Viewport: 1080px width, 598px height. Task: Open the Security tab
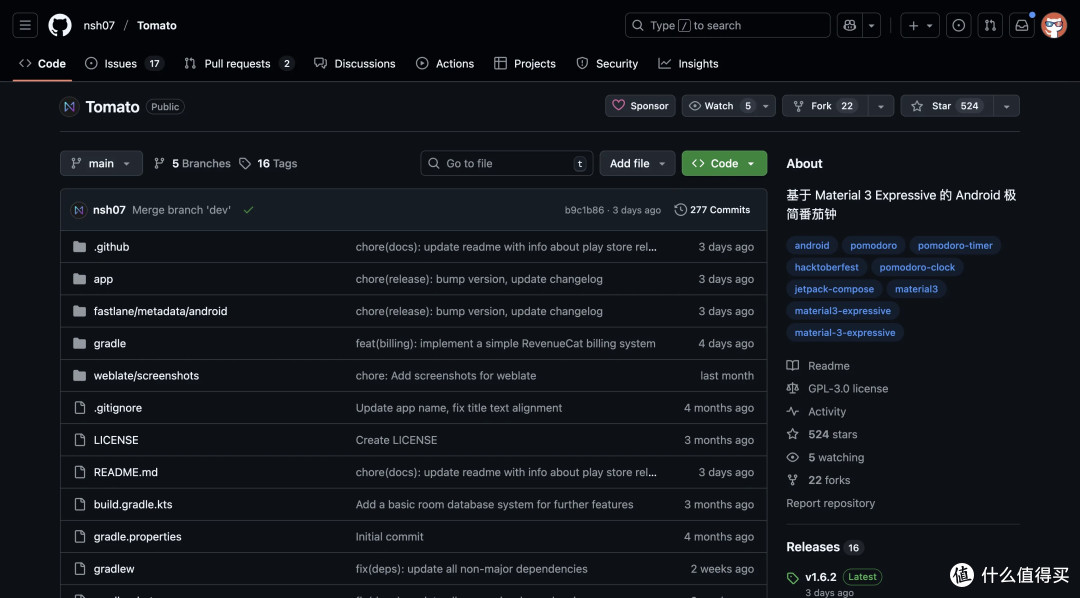click(x=608, y=63)
